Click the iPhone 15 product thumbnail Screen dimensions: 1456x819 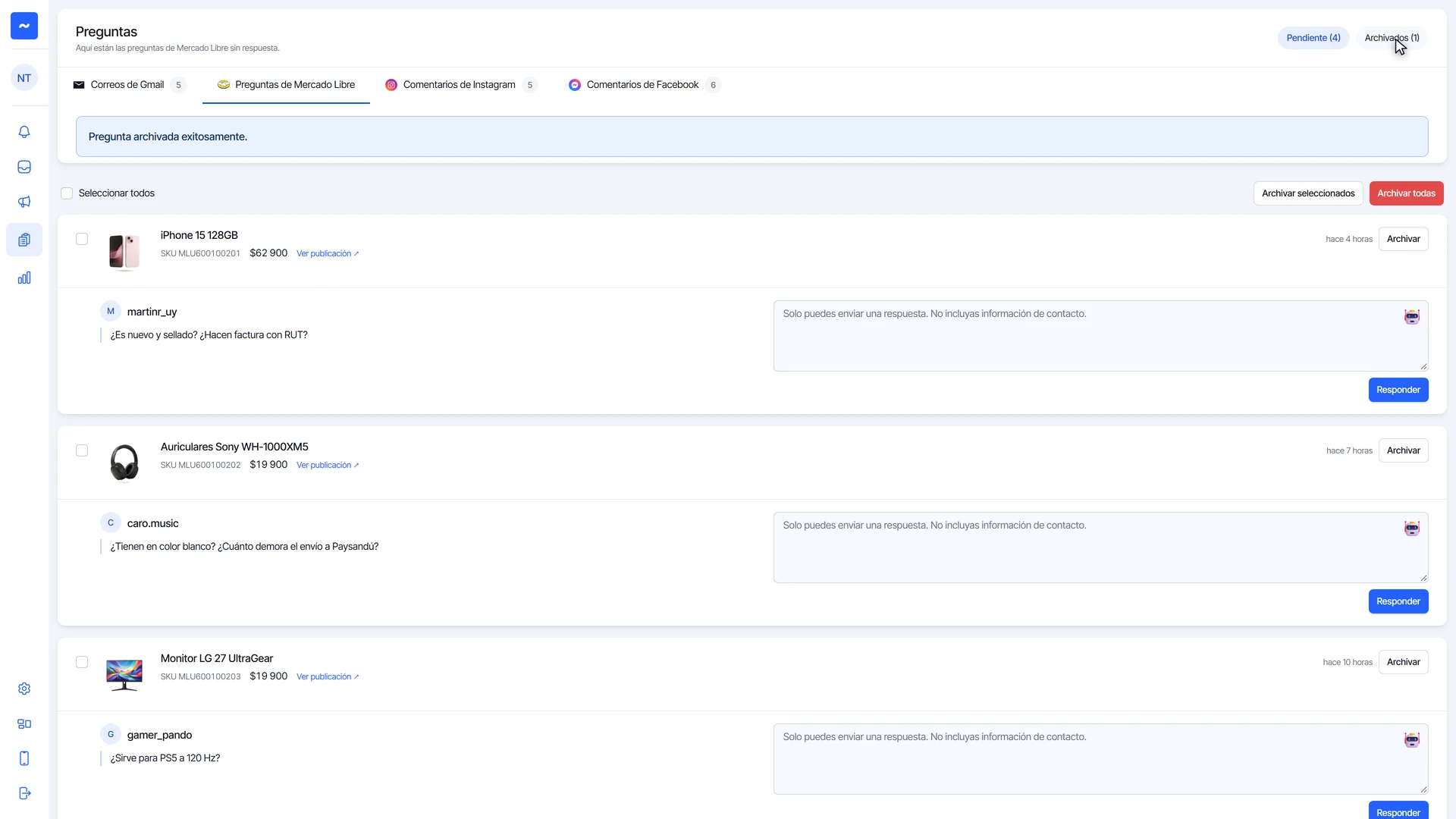(124, 252)
